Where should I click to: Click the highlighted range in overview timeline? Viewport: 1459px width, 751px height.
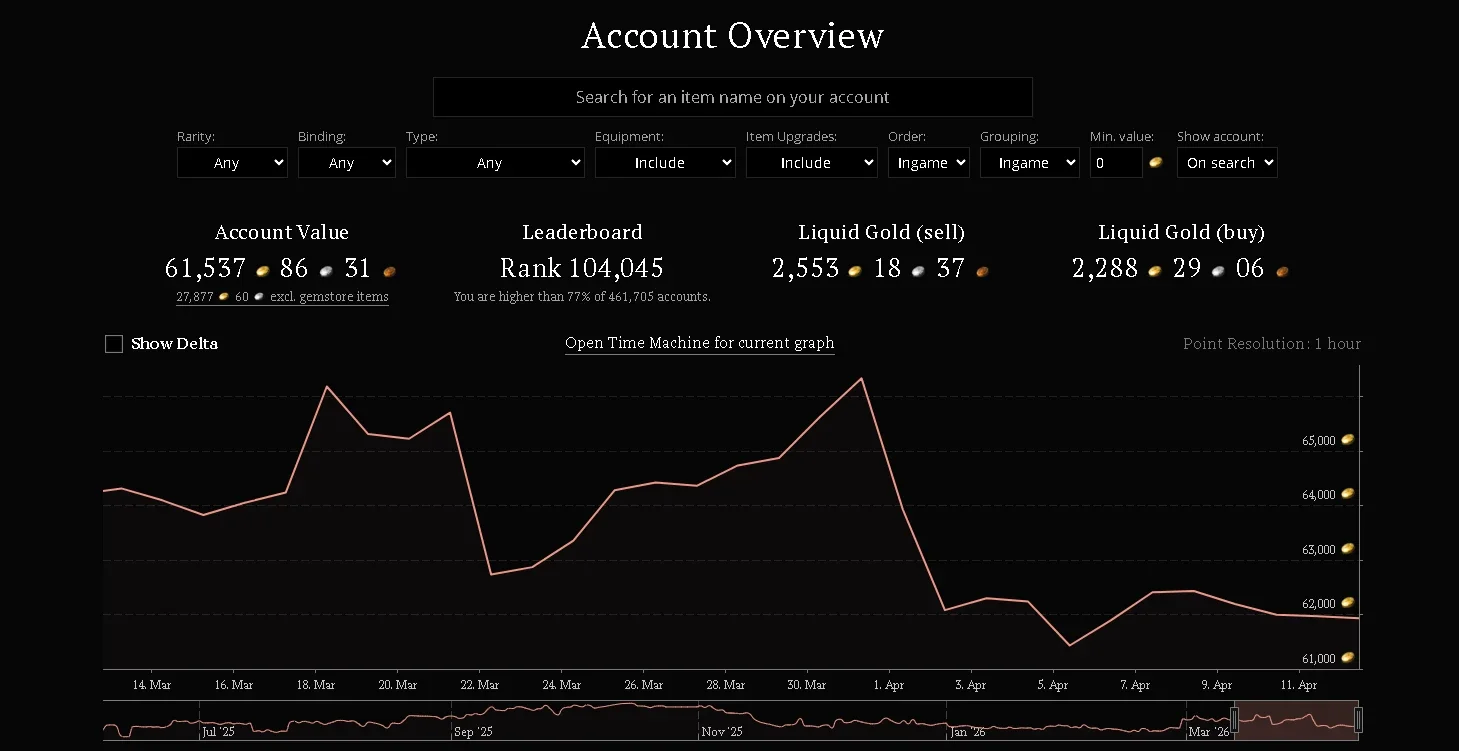[x=1296, y=720]
